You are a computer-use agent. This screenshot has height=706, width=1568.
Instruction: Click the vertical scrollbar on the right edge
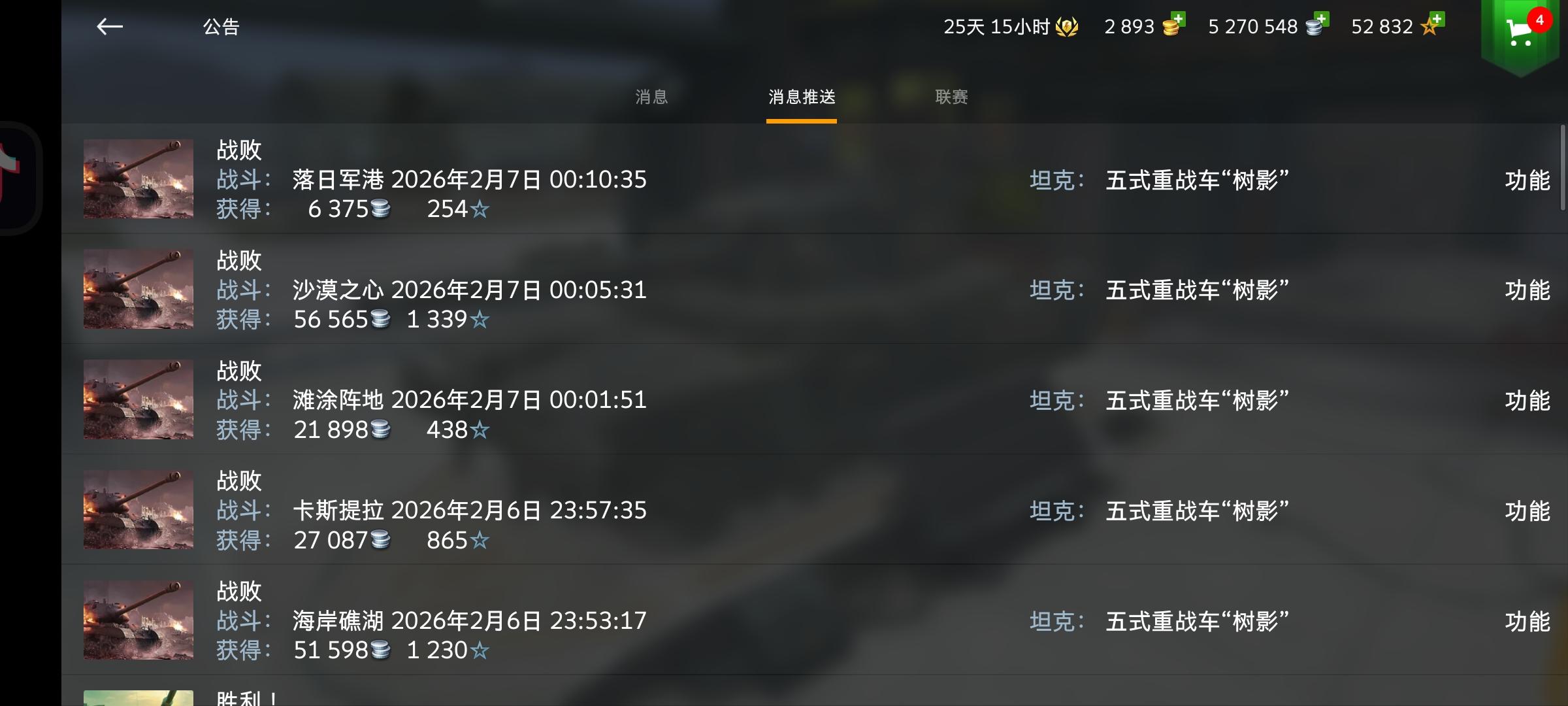[x=1563, y=167]
